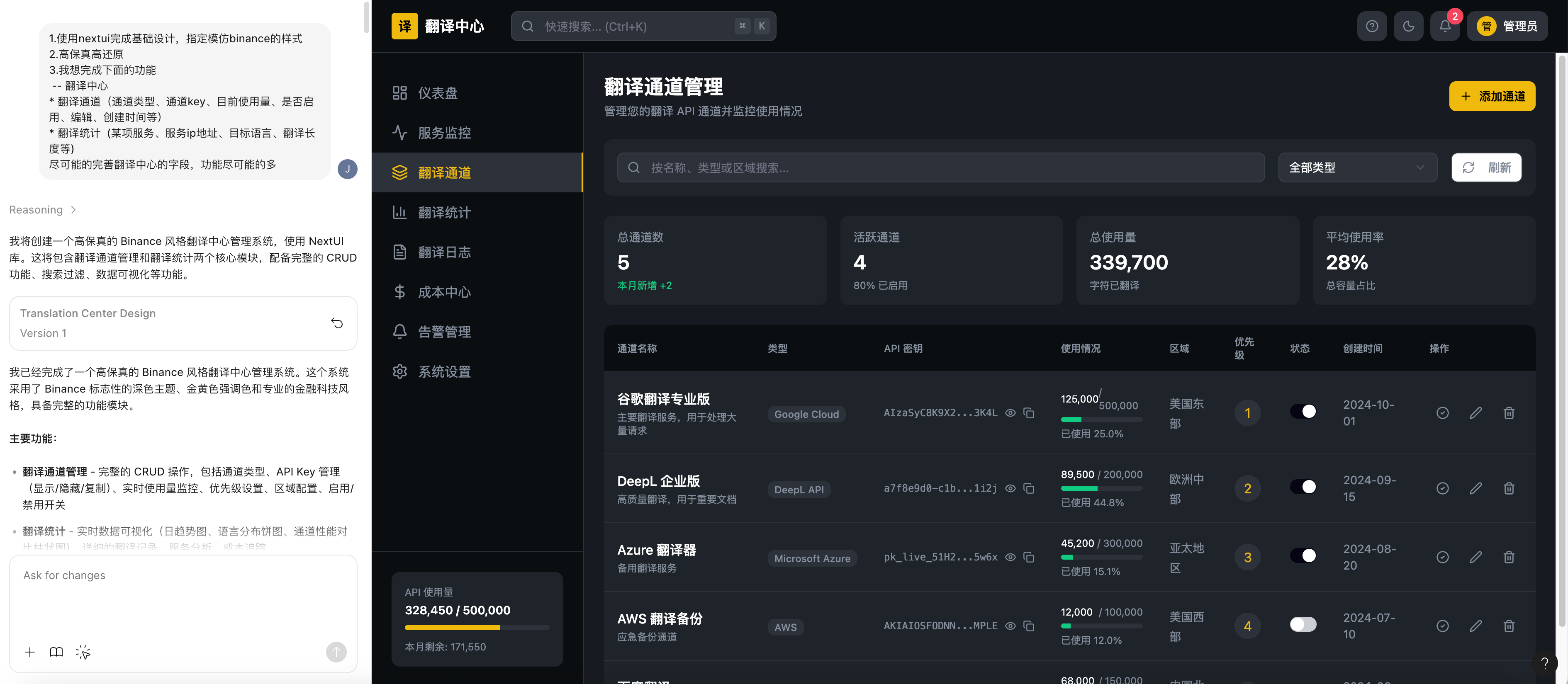Viewport: 1568px width, 684px height.
Task: Reveal the DeepL API key with eye icon
Action: (1010, 489)
